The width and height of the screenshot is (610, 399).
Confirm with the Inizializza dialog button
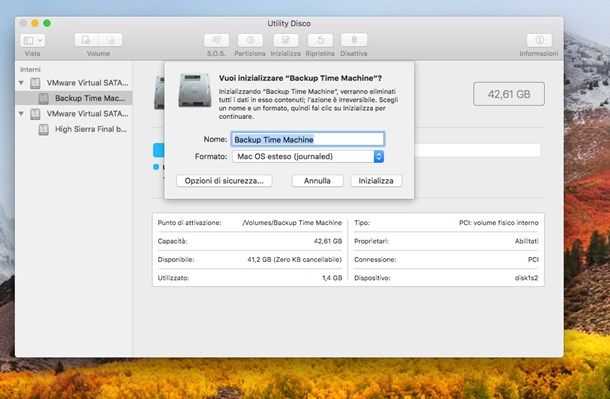click(x=376, y=181)
